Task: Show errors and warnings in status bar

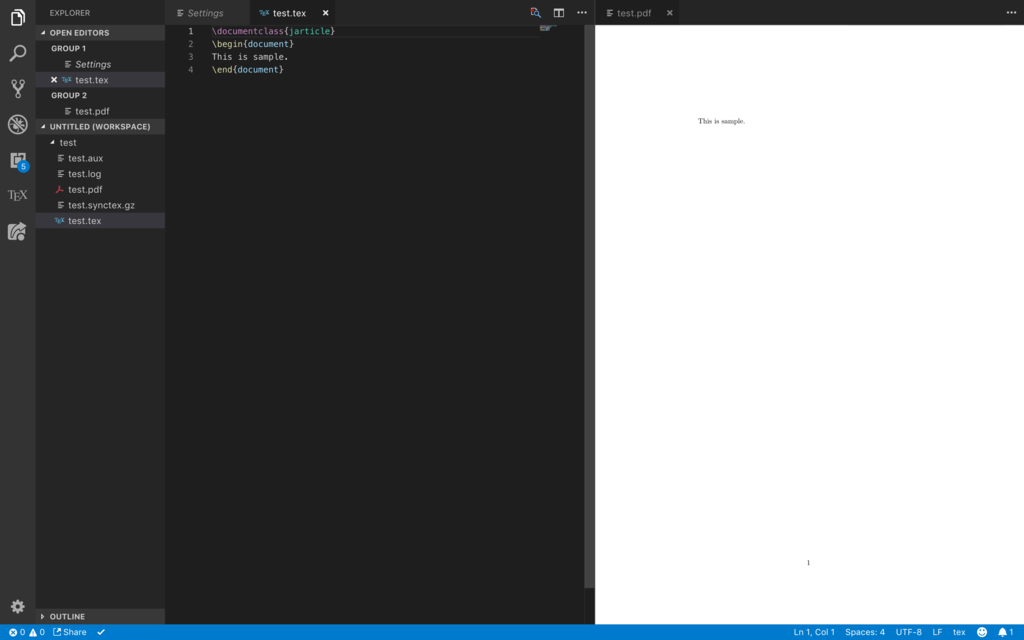Action: (x=26, y=632)
